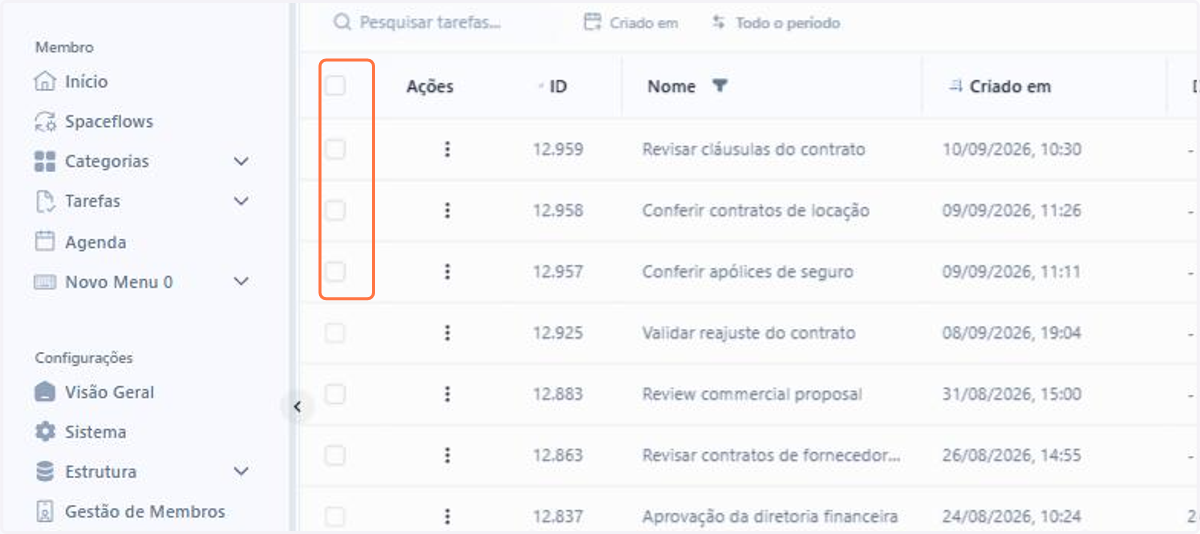Sort by the ID column header
The width and height of the screenshot is (1200, 534).
558,86
